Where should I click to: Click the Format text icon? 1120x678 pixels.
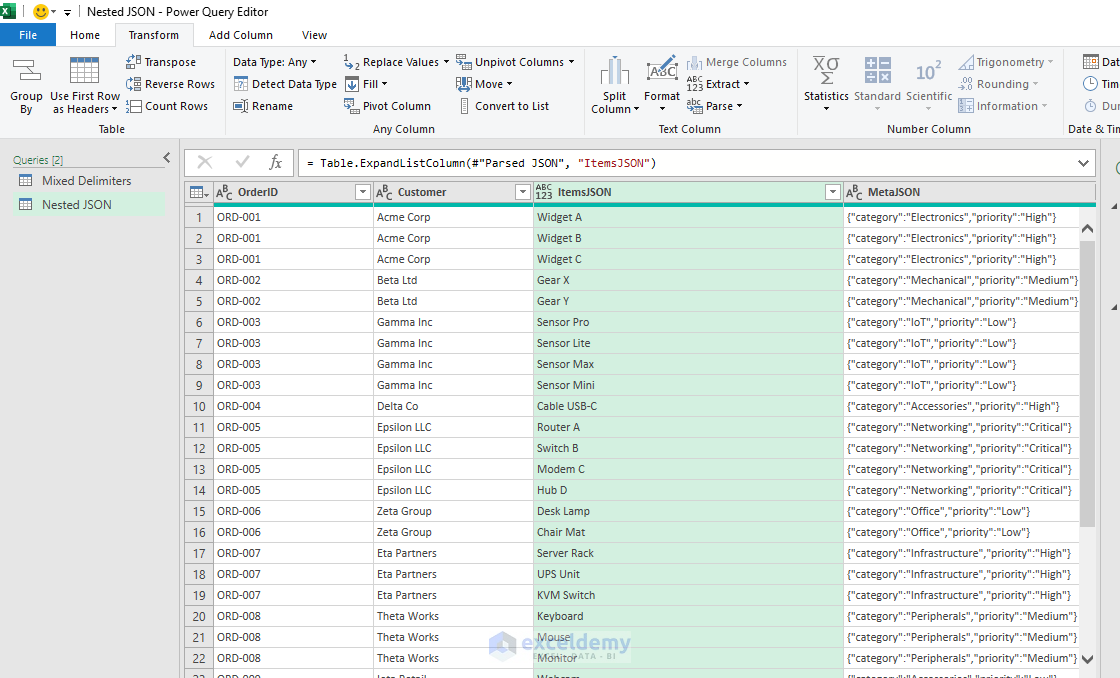click(x=662, y=69)
